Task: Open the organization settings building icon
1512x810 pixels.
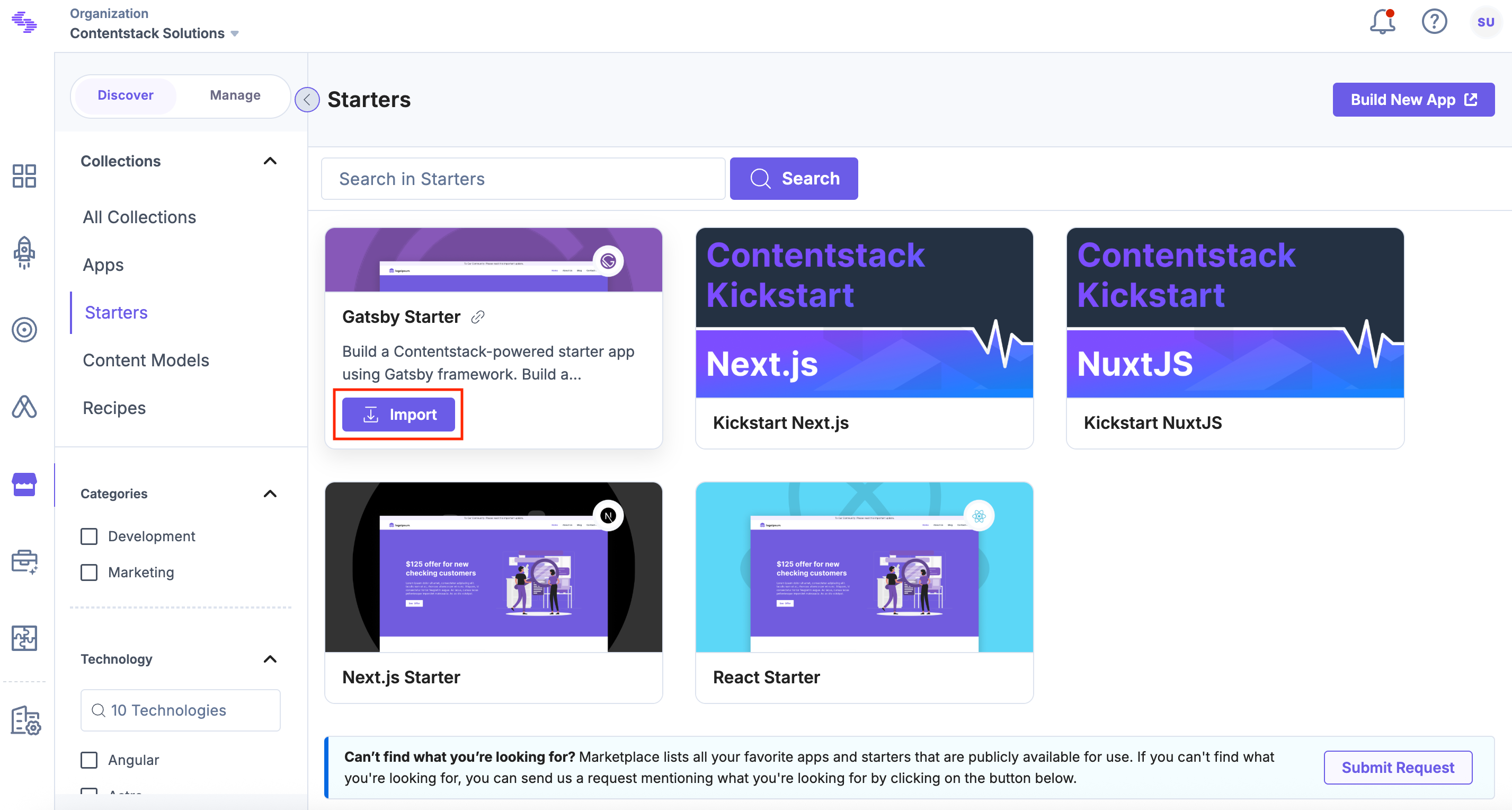Action: pos(25,721)
